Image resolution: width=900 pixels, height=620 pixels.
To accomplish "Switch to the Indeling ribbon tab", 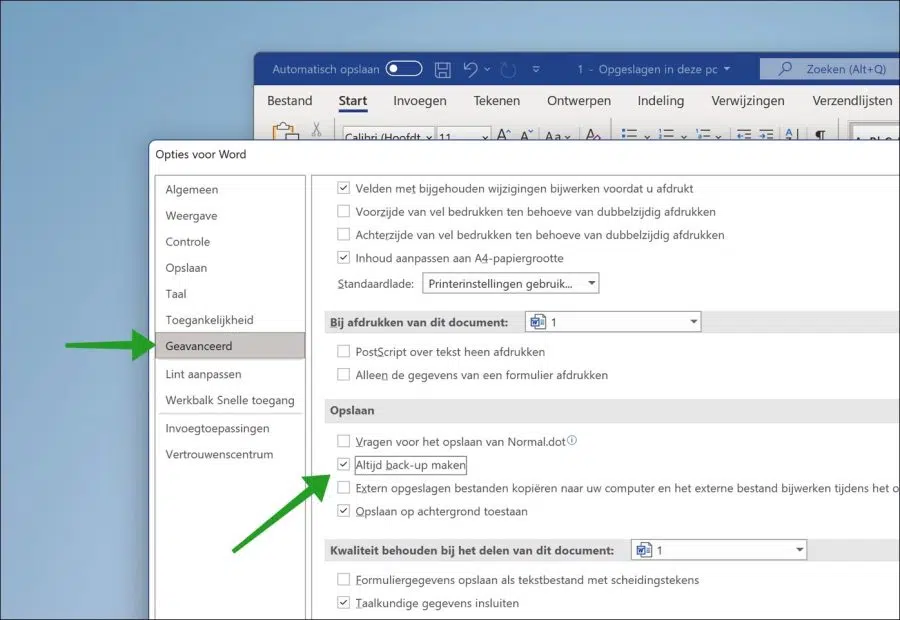I will point(661,100).
